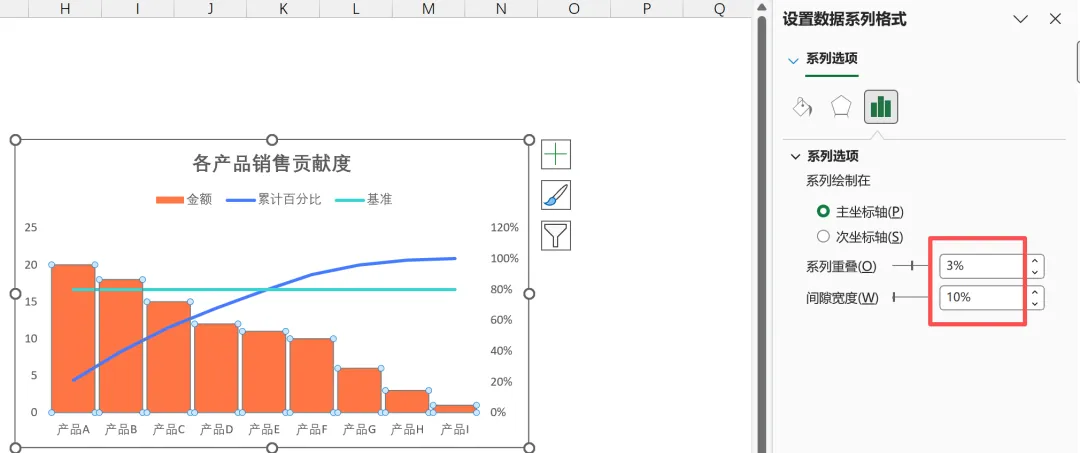1080x453 pixels.
Task: Click the 系列重叠 value field showing 3%
Action: (x=983, y=266)
